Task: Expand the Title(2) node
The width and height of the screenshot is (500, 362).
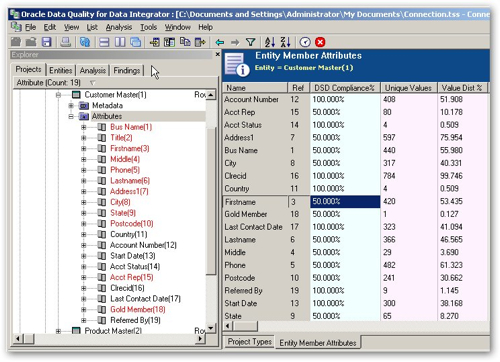Action: [84, 138]
